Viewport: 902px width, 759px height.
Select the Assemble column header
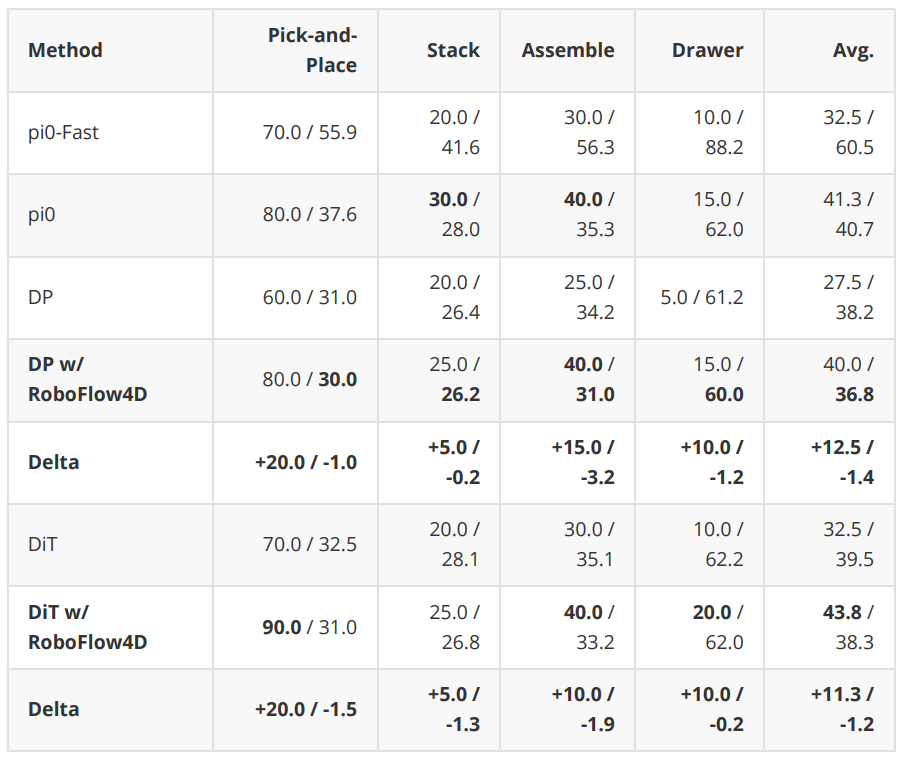568,50
